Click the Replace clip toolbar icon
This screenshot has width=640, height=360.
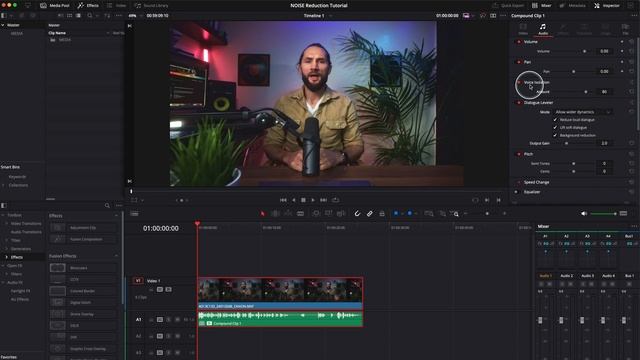tap(341, 213)
